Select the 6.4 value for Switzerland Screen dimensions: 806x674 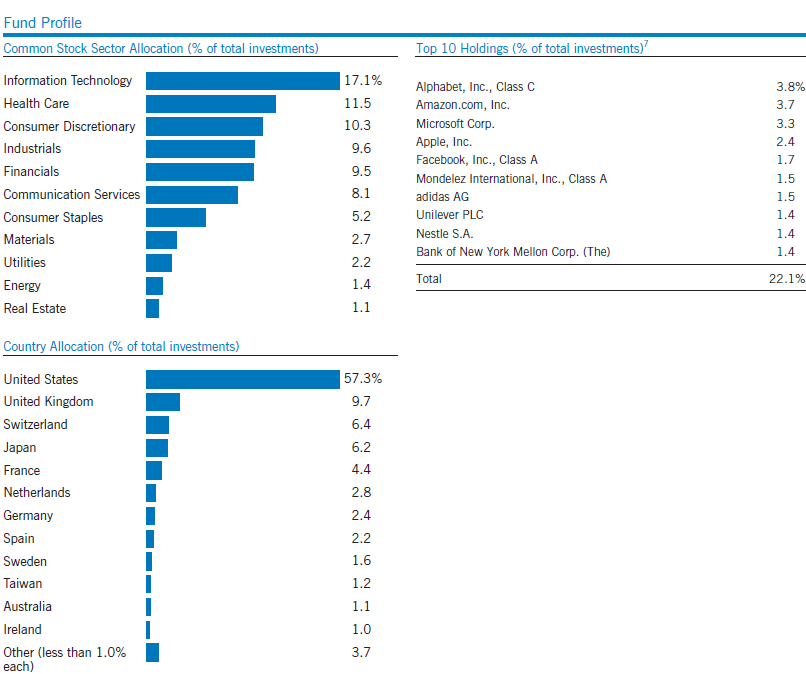(x=361, y=424)
